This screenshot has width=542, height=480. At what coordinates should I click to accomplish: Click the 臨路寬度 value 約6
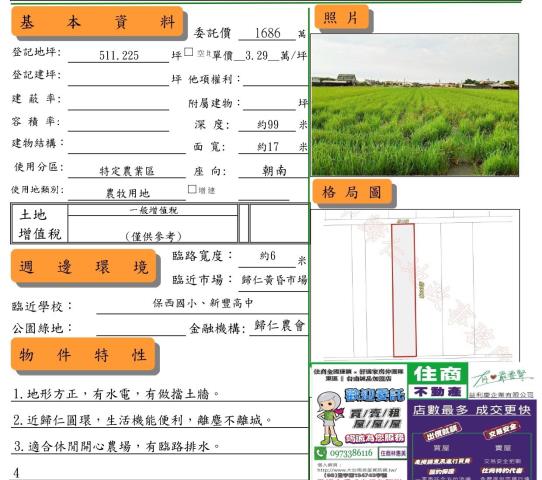[x=268, y=256]
